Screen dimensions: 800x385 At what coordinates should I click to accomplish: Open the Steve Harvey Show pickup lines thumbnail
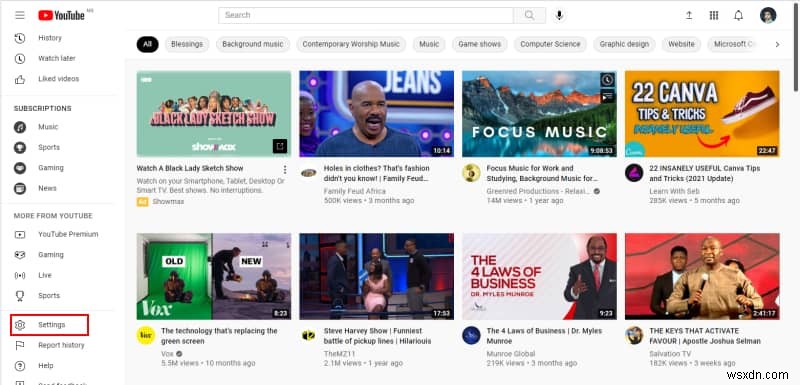(x=377, y=276)
